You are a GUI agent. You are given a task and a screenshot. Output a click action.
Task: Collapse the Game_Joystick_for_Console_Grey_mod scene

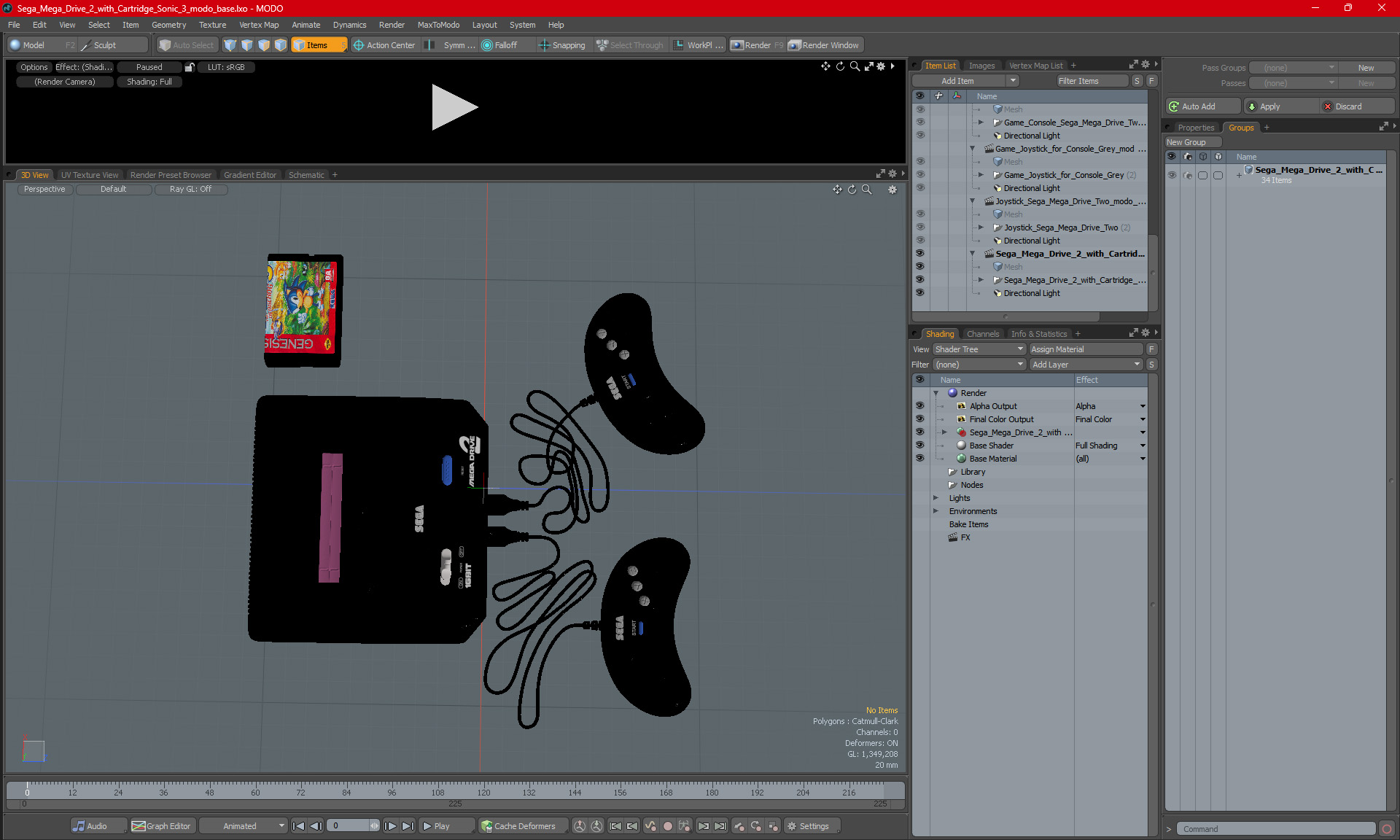(x=972, y=149)
